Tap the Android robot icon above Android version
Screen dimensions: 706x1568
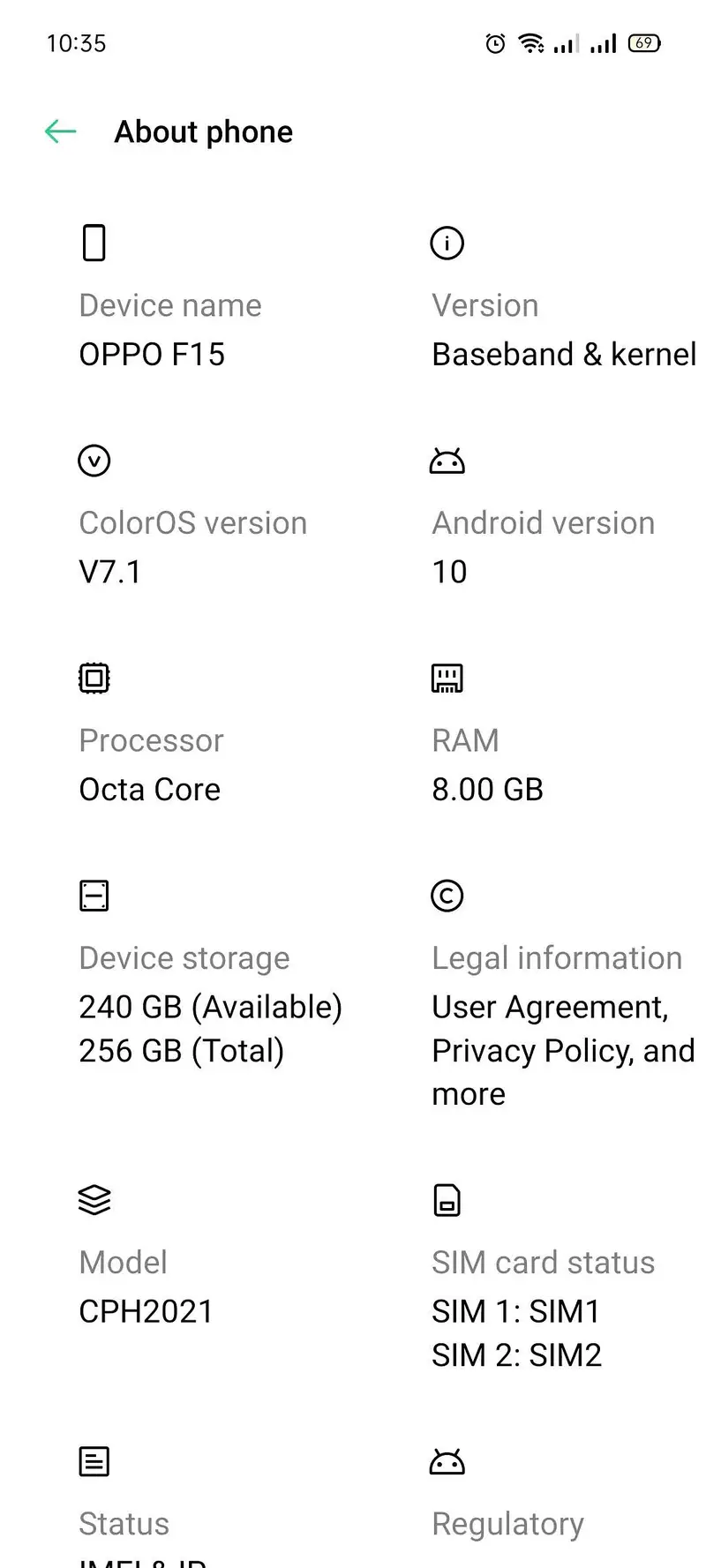[x=447, y=461]
